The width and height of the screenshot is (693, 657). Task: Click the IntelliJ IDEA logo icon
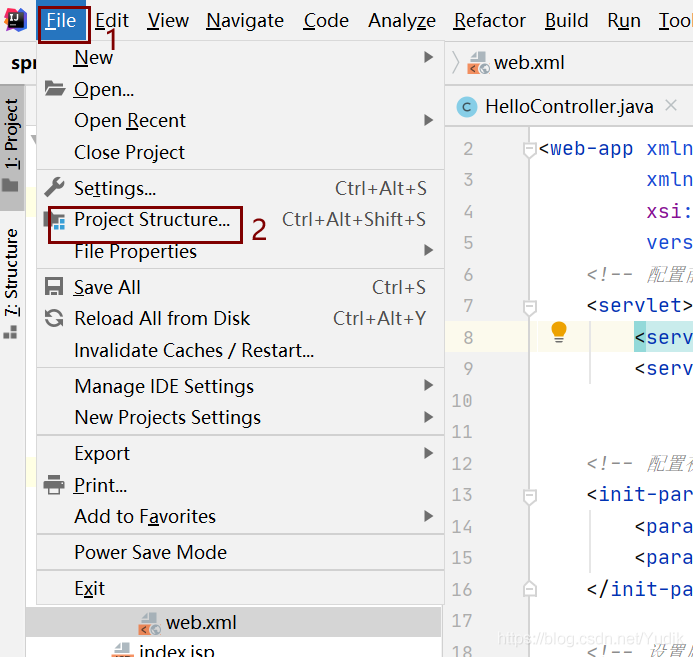[15, 20]
